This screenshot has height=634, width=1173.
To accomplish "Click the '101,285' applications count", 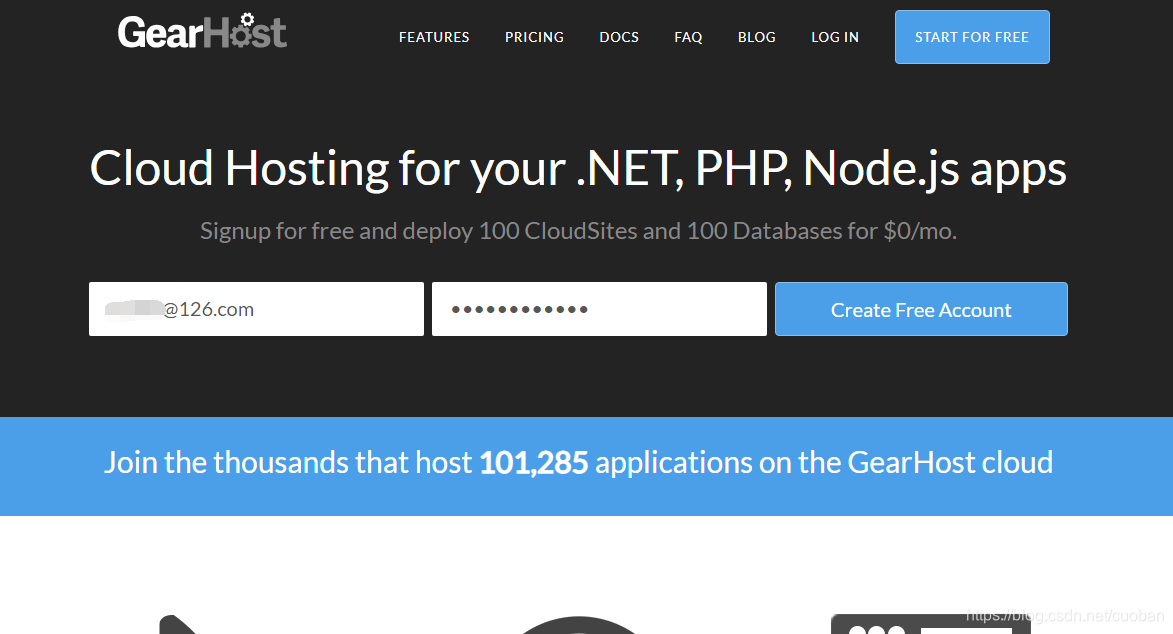I will click(533, 463).
